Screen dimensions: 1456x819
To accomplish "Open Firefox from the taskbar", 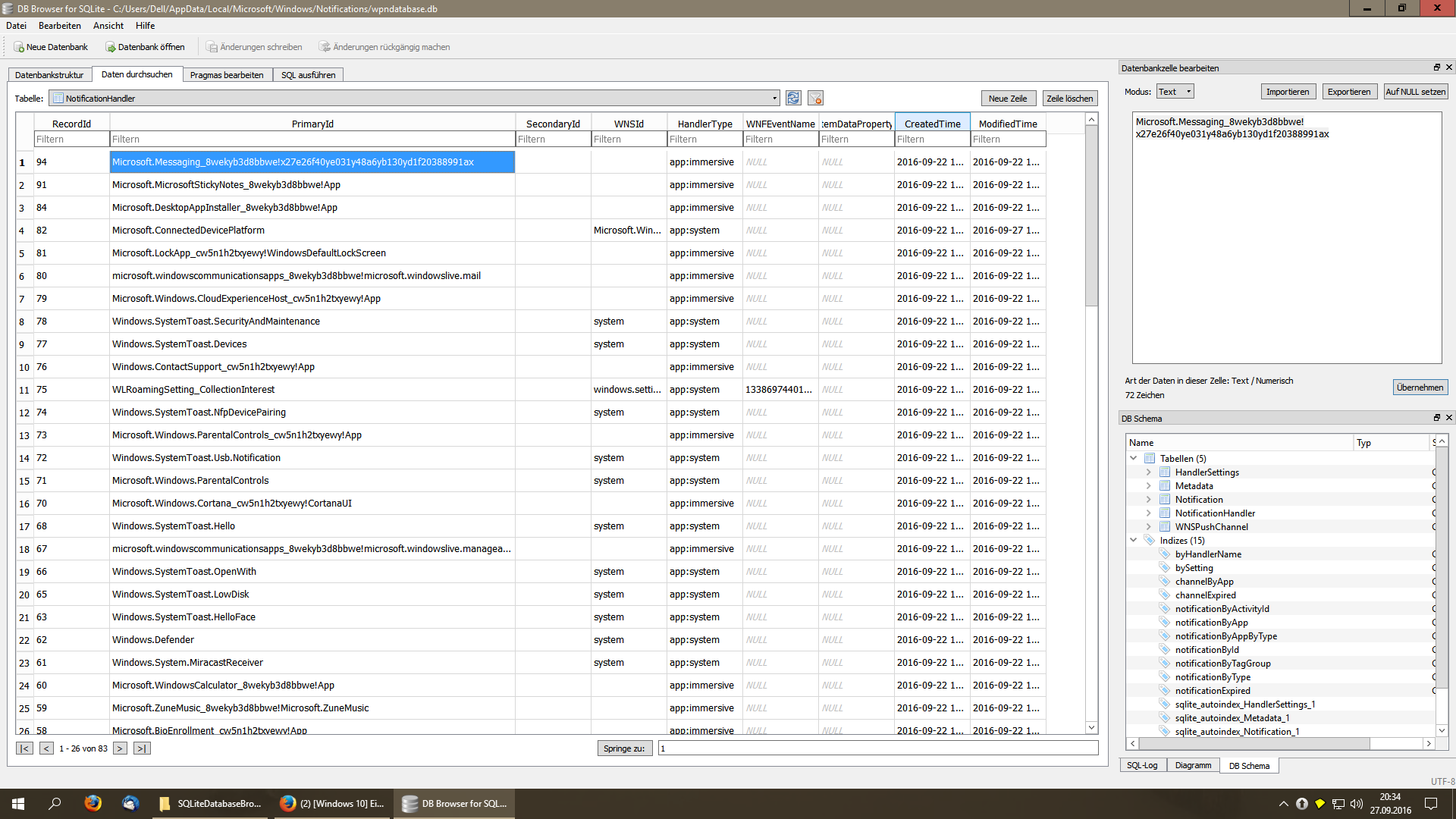I will click(x=93, y=803).
